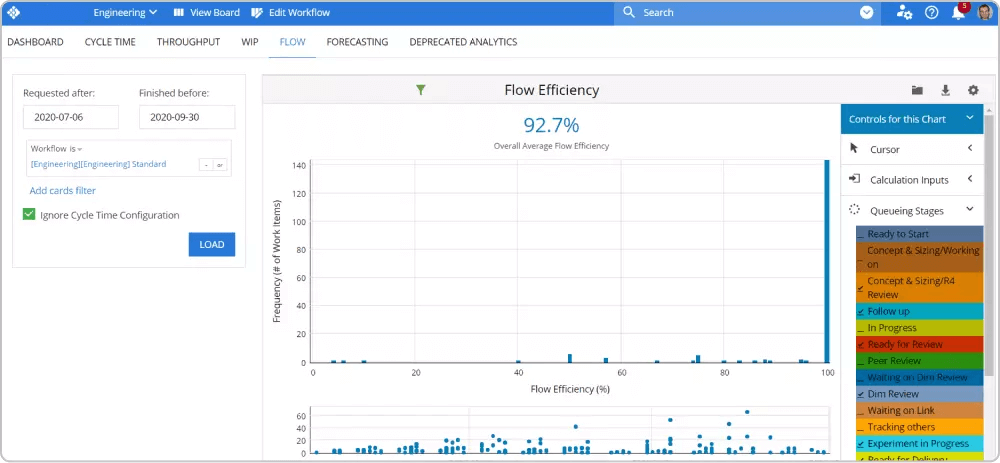Toggle the Follow up queueing stage
The image size is (1000, 463).
click(x=861, y=312)
